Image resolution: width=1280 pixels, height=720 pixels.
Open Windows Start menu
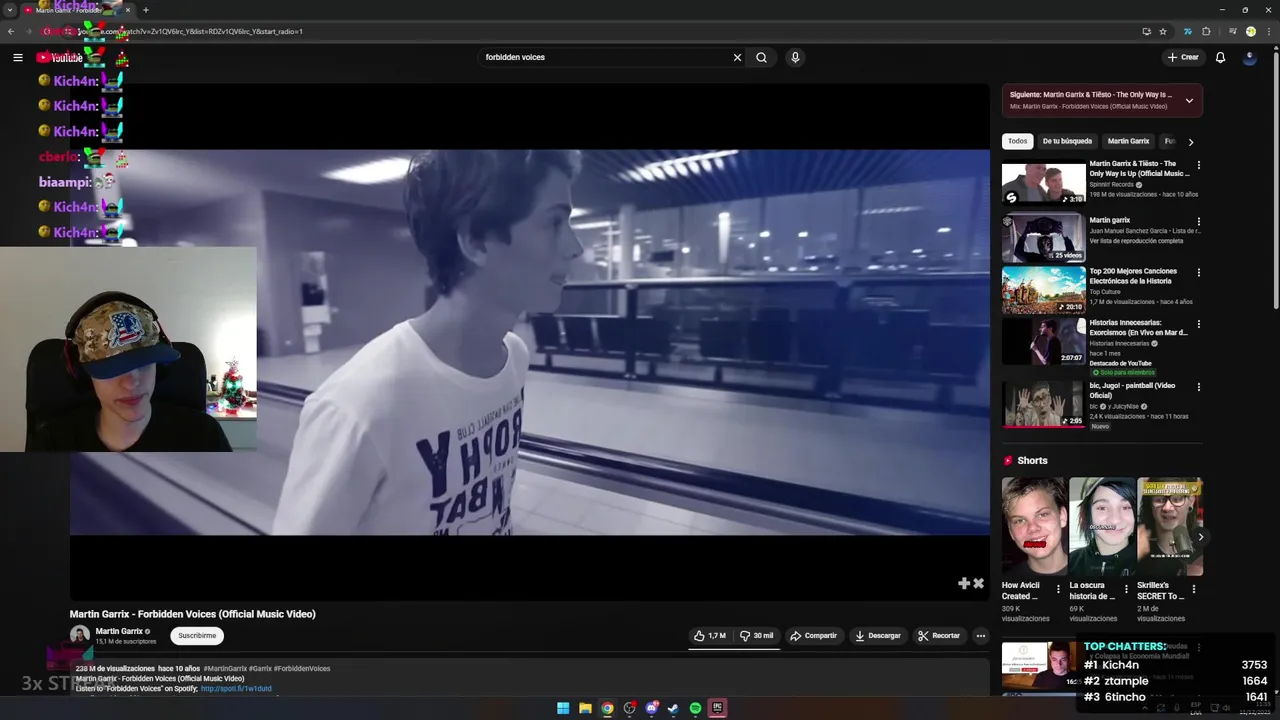click(563, 708)
